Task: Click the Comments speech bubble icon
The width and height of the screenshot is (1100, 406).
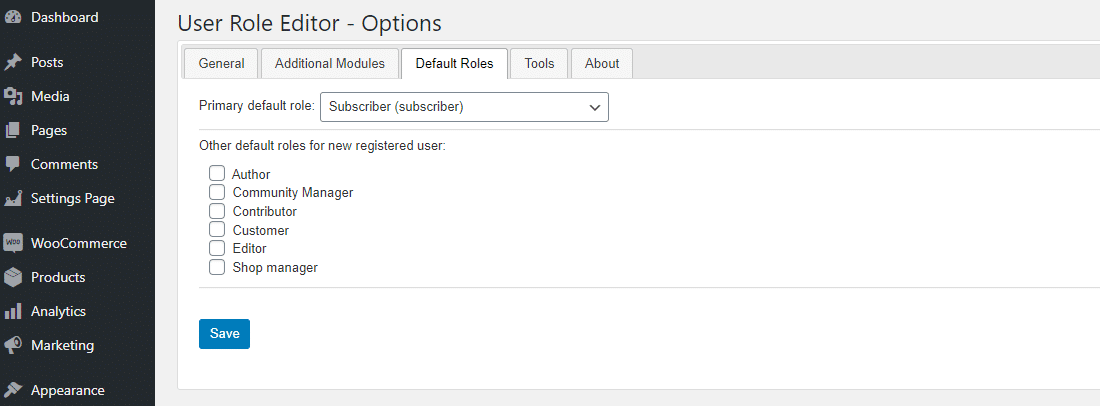Action: point(13,164)
